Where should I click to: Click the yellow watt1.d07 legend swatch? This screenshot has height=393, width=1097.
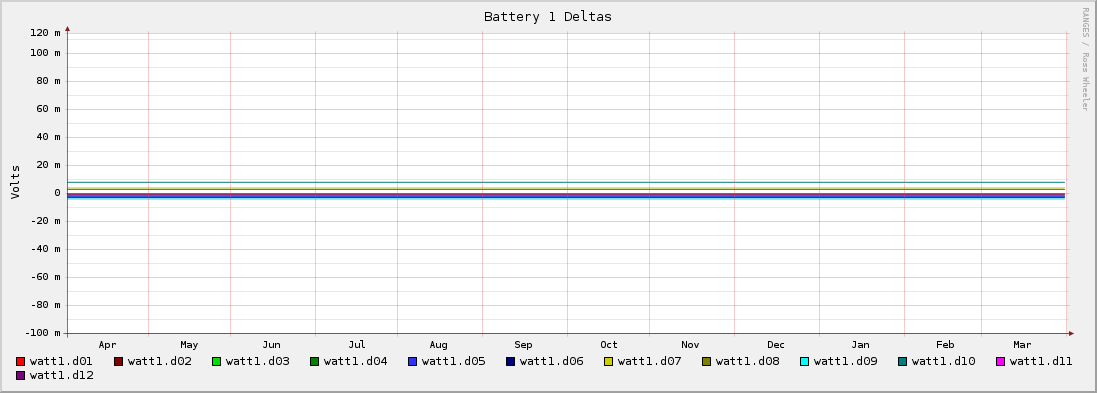point(608,362)
